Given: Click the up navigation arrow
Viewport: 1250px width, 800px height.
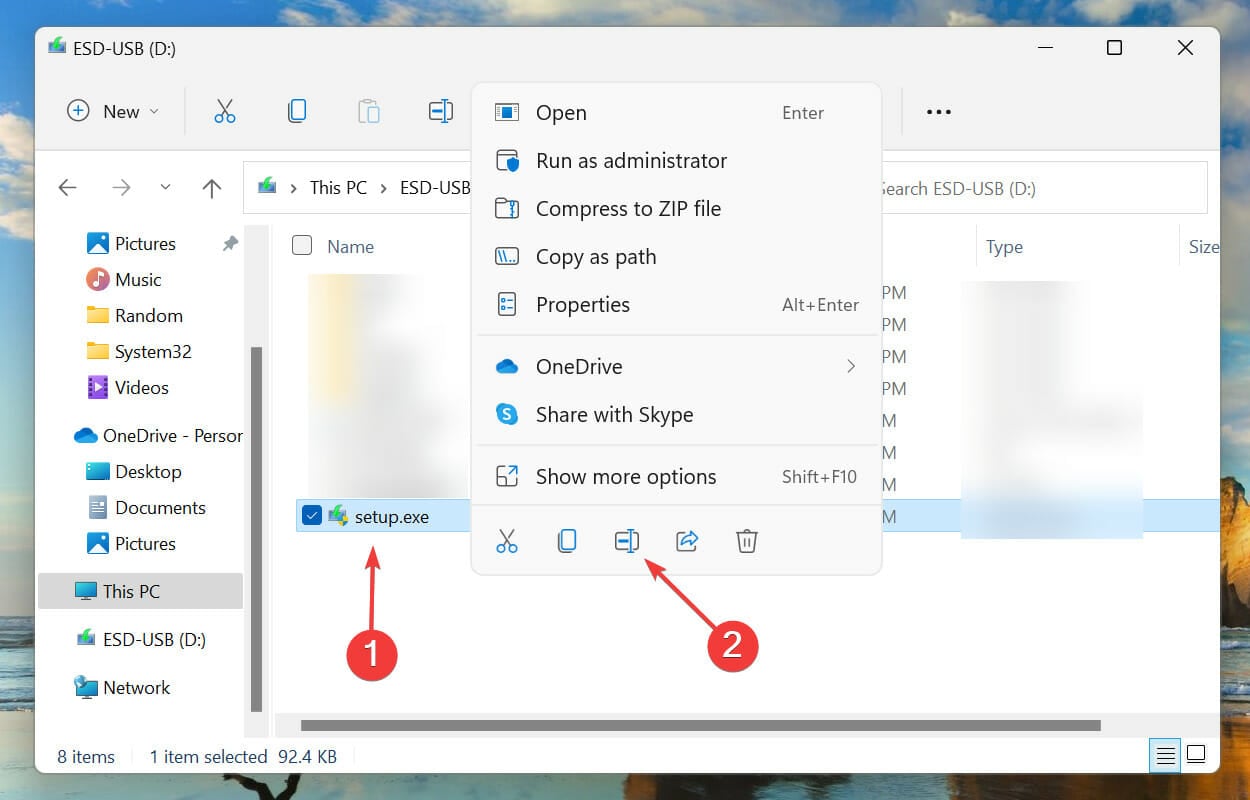Looking at the screenshot, I should 210,188.
